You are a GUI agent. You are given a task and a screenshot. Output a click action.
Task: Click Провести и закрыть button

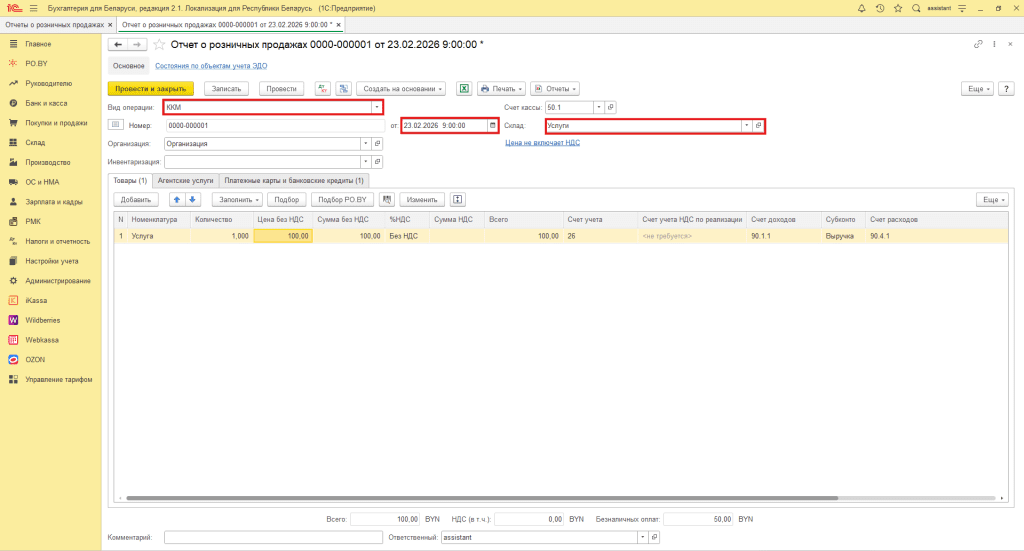(150, 88)
